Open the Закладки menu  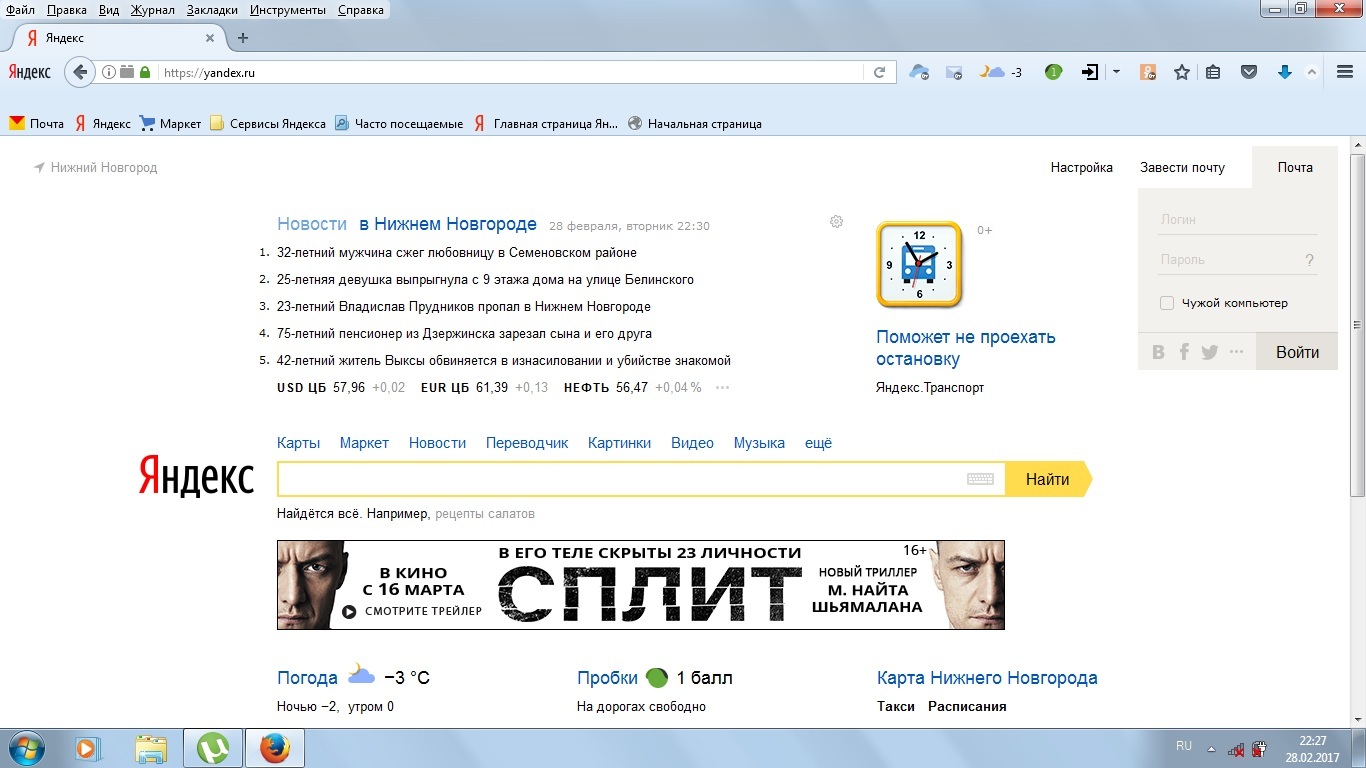tap(213, 10)
